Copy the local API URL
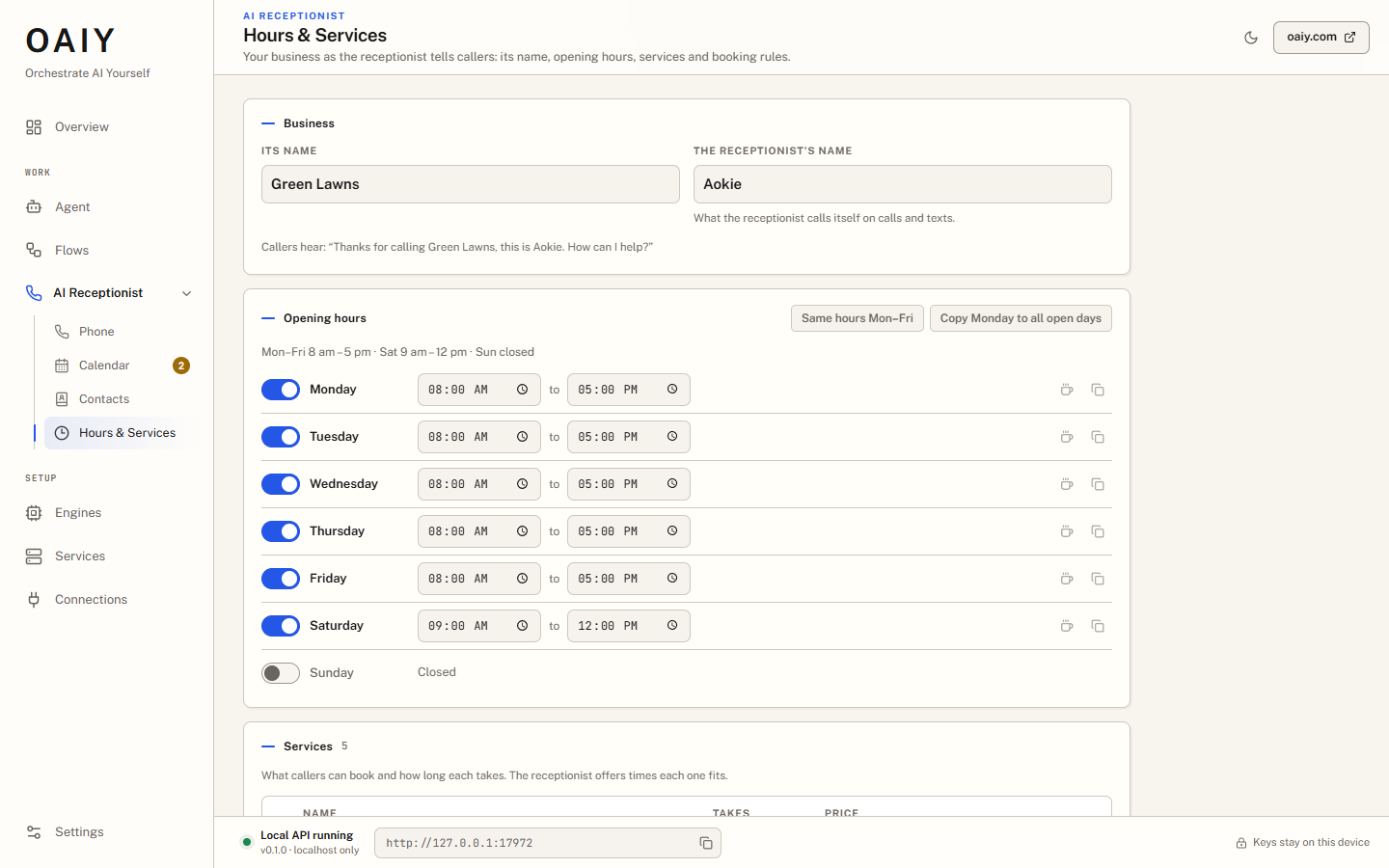Image resolution: width=1389 pixels, height=868 pixels. 706,843
